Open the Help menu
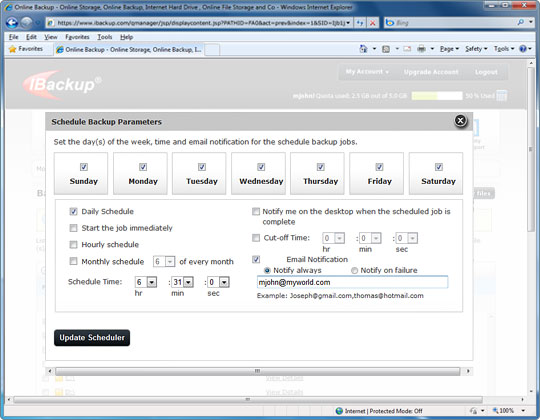The image size is (540, 420). 126,37
